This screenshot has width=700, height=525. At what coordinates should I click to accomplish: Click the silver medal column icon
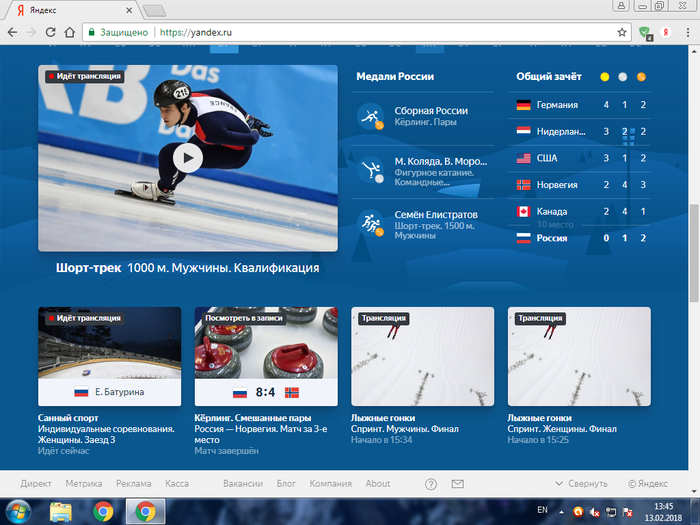coord(623,77)
